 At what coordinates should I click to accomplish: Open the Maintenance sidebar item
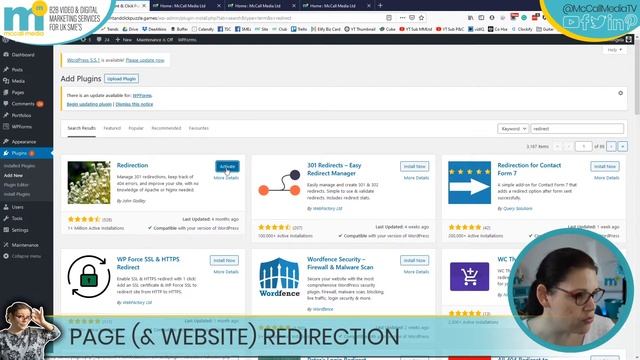[x=25, y=245]
